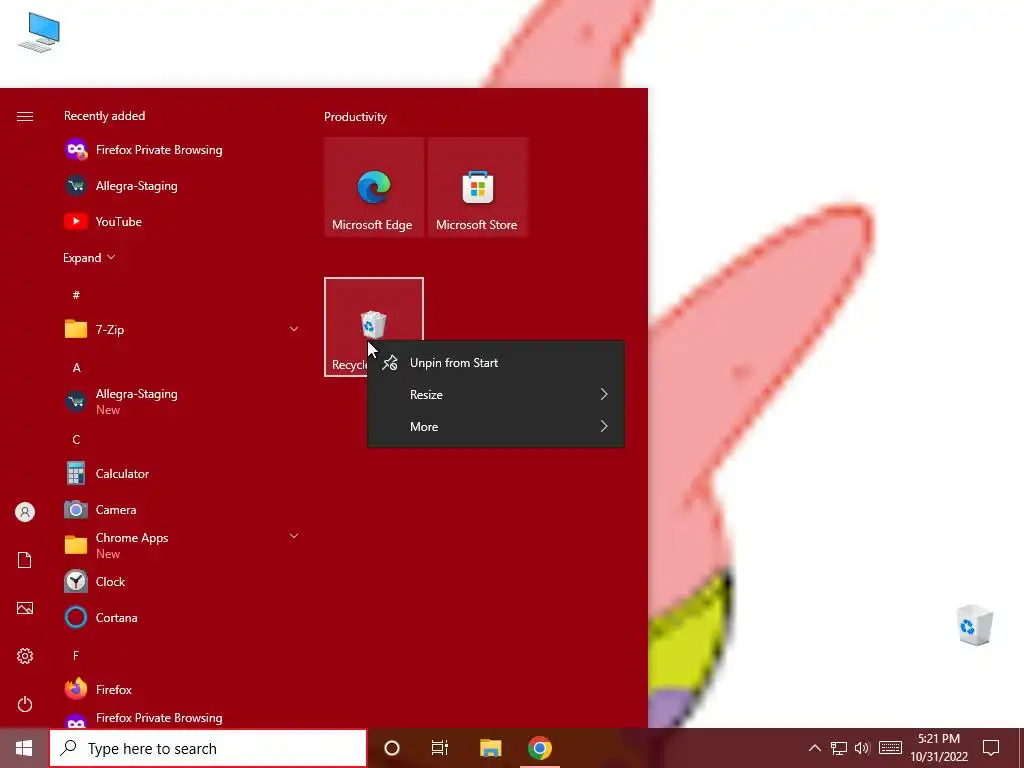Image resolution: width=1024 pixels, height=768 pixels.
Task: Click the Microsoft Edge tile
Action: pyautogui.click(x=374, y=187)
